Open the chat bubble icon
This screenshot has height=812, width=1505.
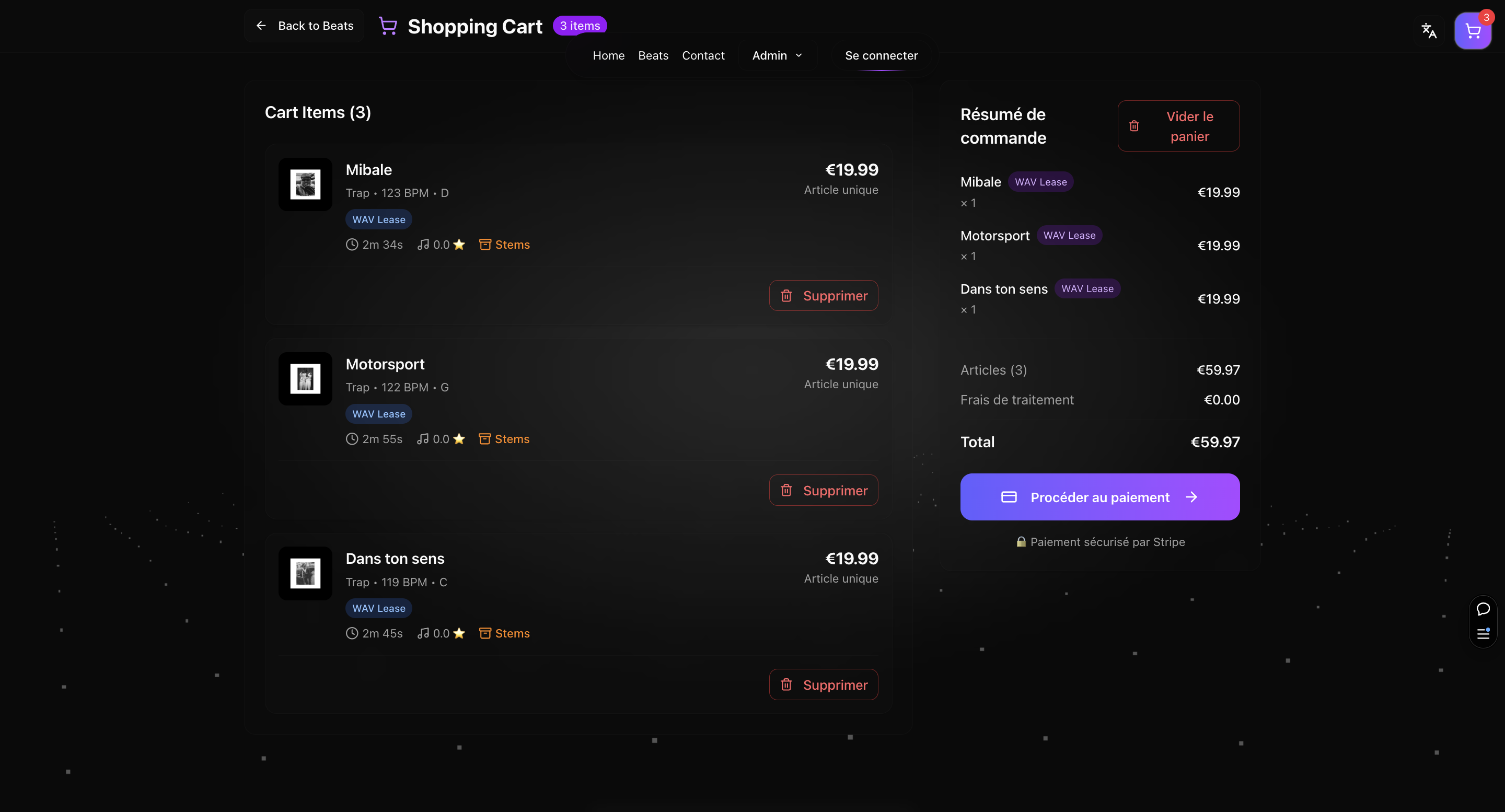1483,609
